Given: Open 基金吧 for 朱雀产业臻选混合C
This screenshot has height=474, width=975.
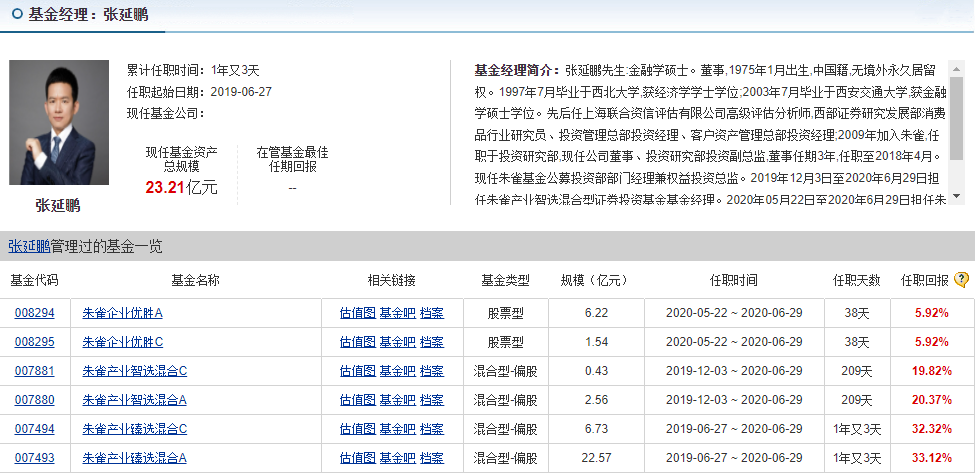Looking at the screenshot, I should (x=397, y=429).
